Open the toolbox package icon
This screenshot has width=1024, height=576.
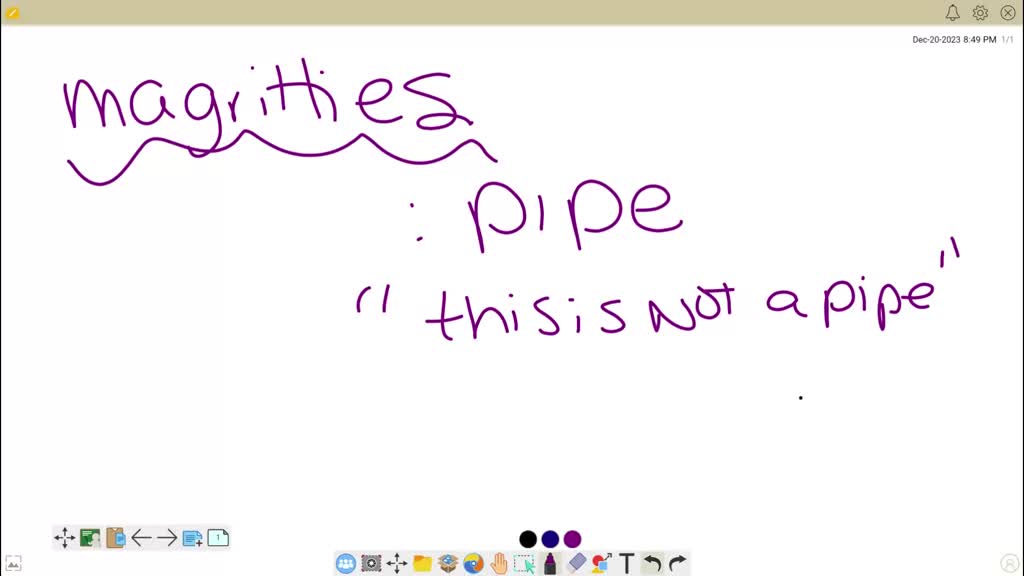point(447,563)
